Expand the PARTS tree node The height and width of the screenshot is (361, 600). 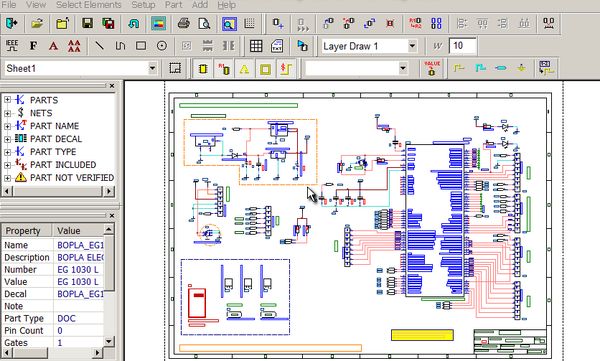pos(7,100)
